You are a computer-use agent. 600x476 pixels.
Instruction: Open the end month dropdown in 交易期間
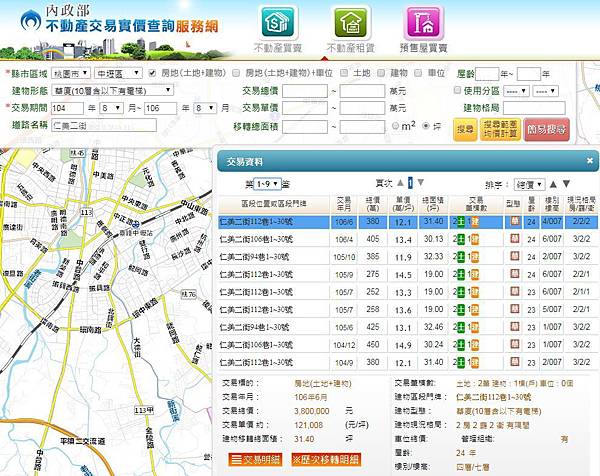pos(205,108)
